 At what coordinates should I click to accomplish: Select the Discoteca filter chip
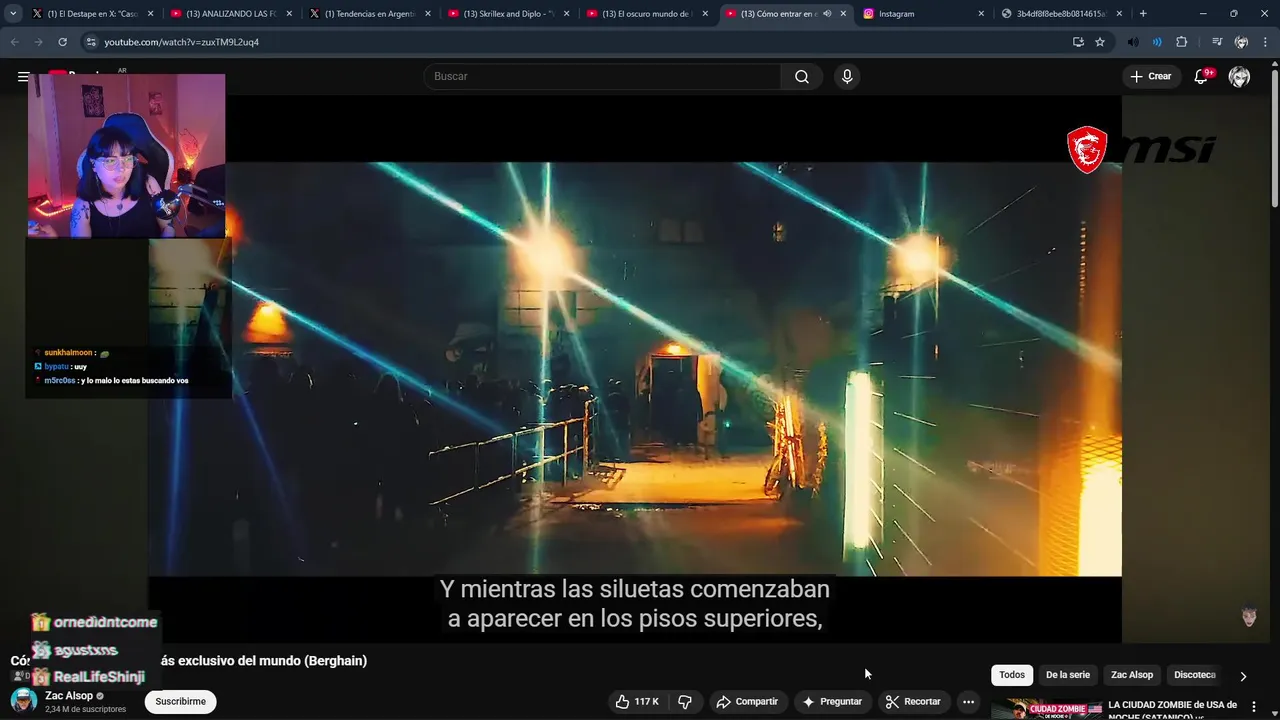click(x=1194, y=675)
